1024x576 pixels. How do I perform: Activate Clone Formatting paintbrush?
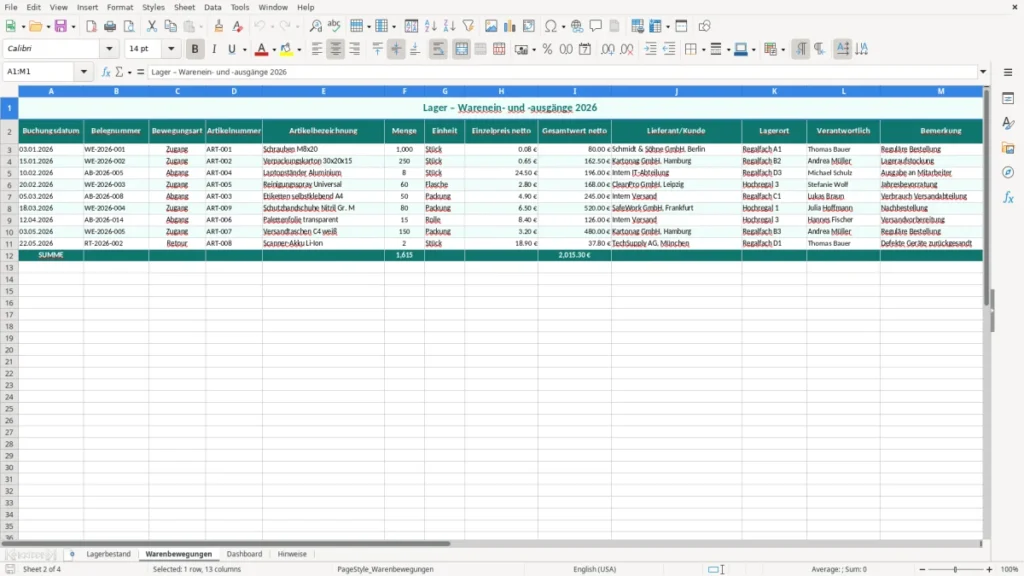tap(219, 26)
